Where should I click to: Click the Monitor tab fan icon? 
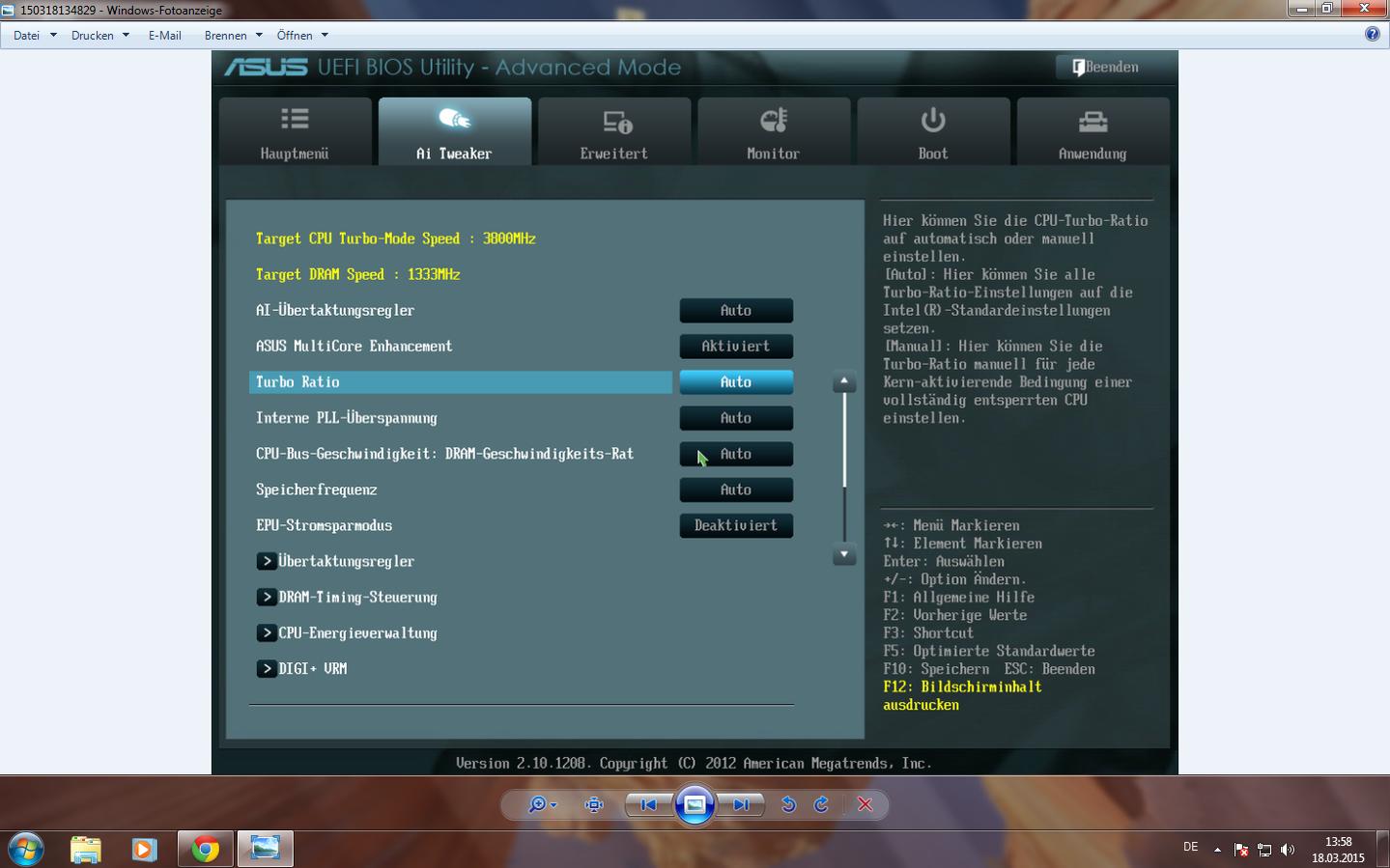pos(774,120)
